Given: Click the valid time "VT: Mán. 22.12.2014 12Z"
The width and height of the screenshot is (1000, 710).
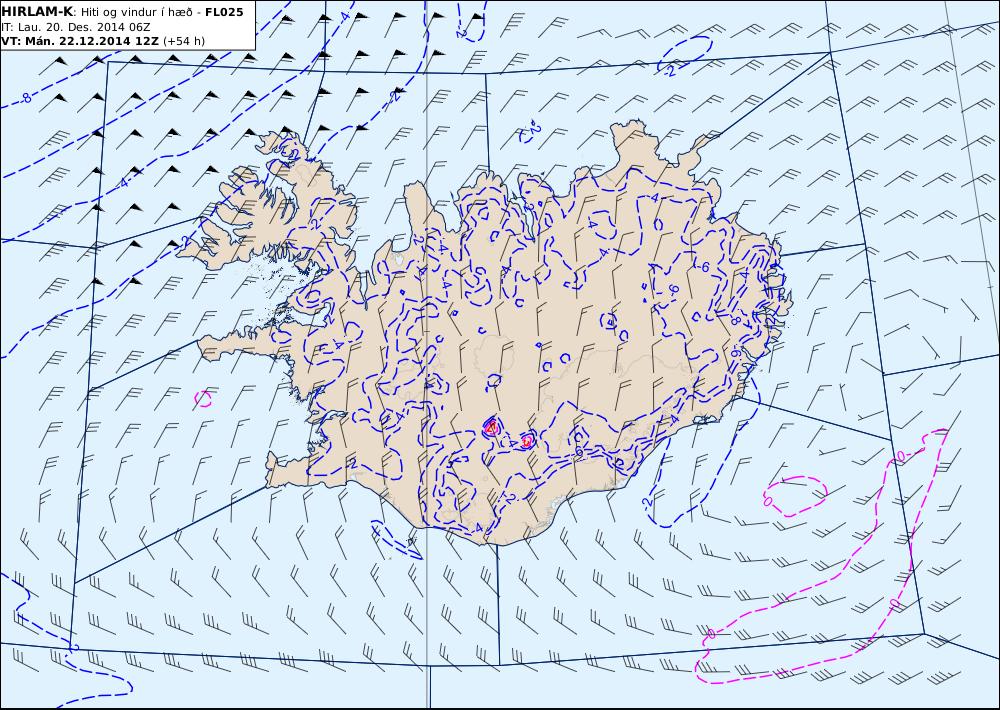Looking at the screenshot, I should (x=80, y=41).
